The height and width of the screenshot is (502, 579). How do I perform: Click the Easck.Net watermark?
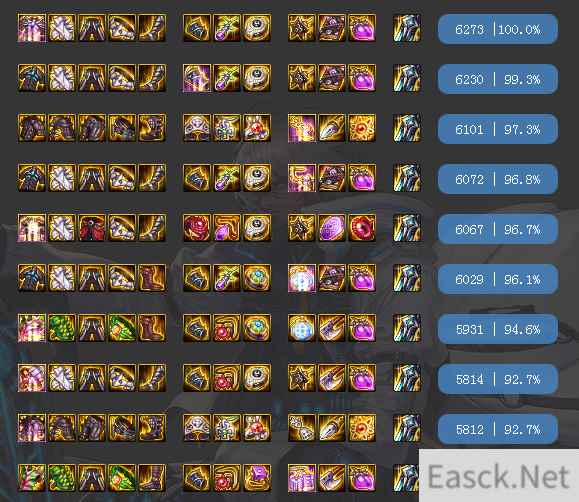click(x=499, y=476)
